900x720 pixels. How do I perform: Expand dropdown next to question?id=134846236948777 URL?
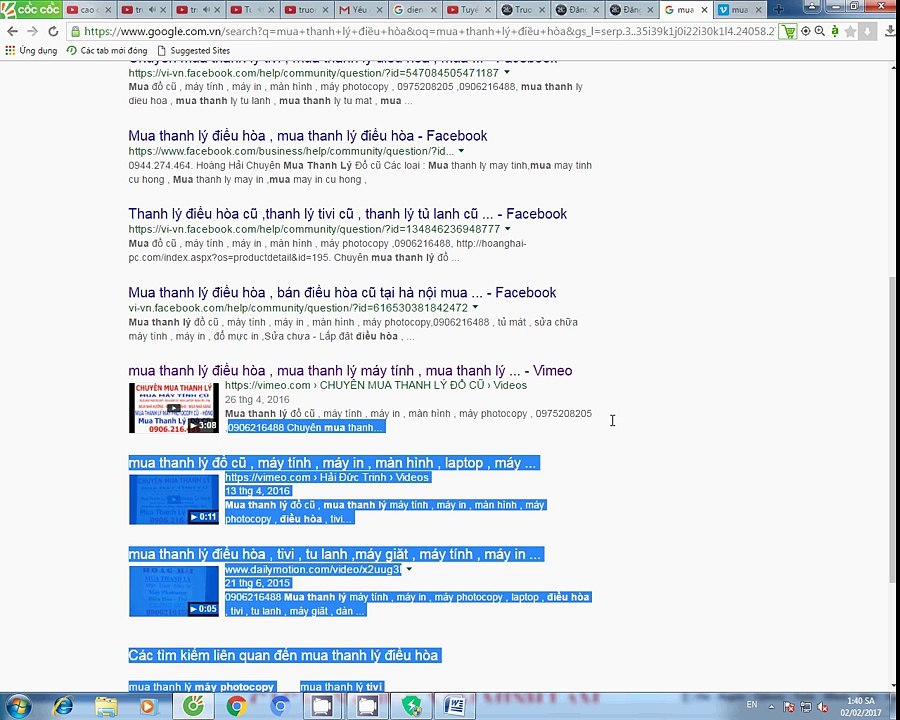(x=508, y=229)
